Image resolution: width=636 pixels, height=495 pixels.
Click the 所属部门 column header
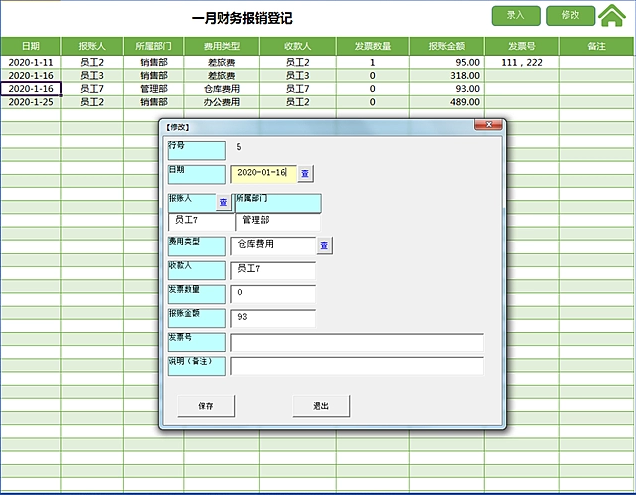pyautogui.click(x=153, y=46)
